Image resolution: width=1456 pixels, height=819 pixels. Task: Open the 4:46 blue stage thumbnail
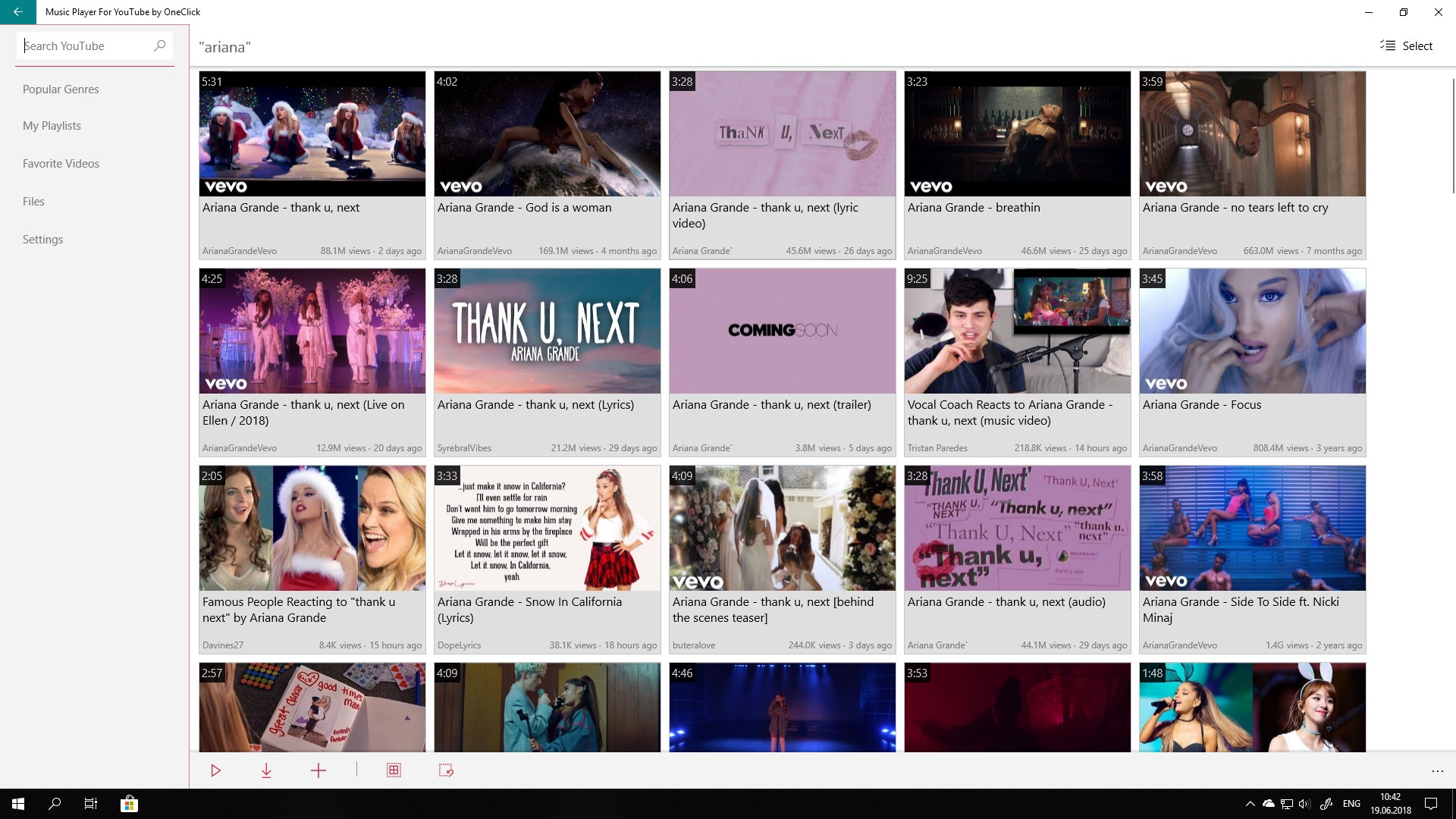click(783, 708)
